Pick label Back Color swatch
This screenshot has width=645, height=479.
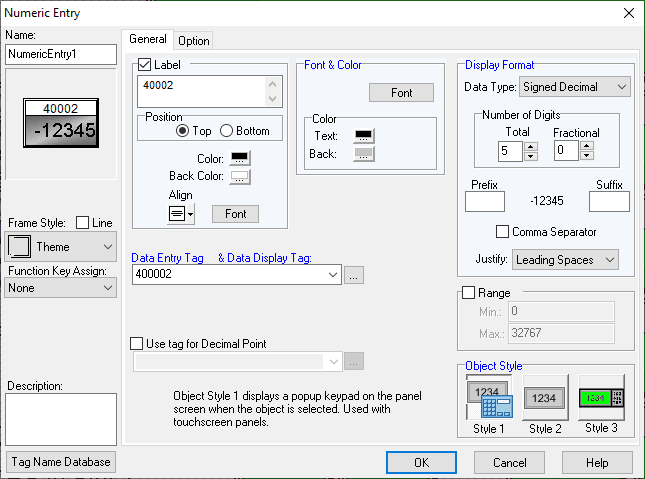(x=240, y=177)
